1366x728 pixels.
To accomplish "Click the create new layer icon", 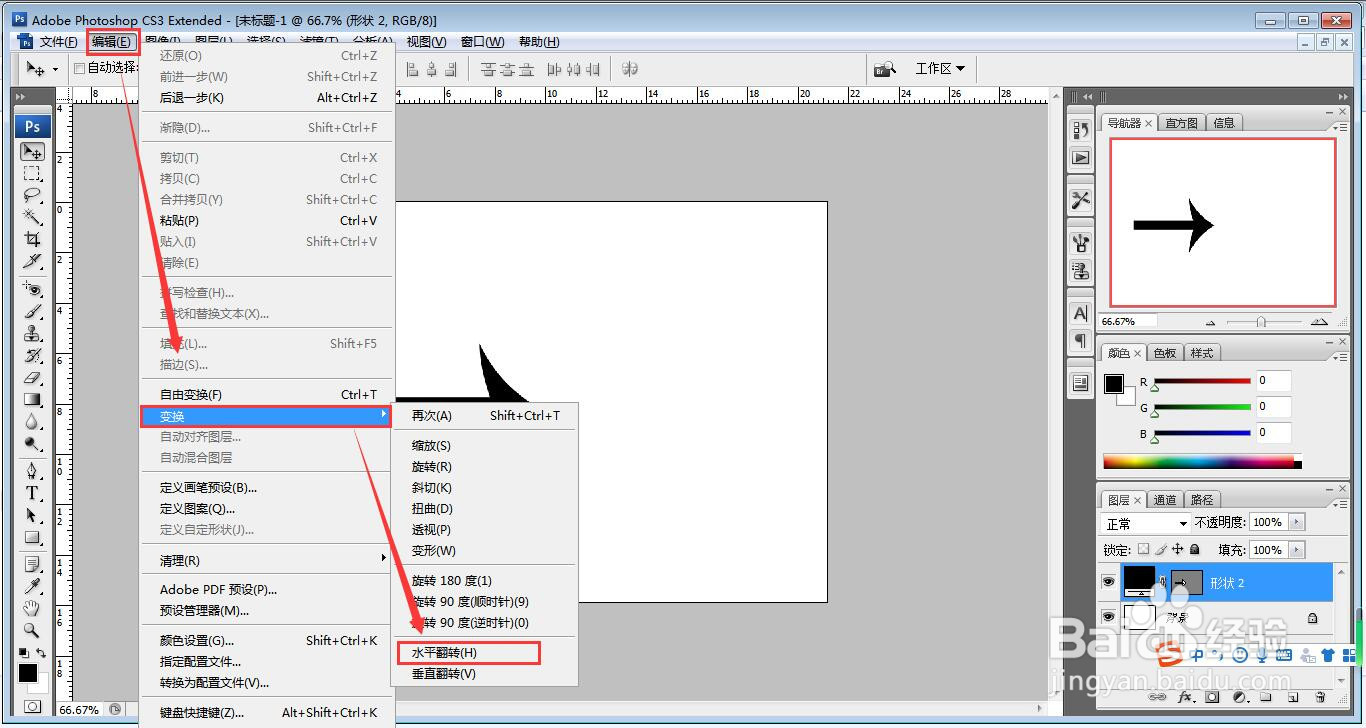I will coord(1293,697).
